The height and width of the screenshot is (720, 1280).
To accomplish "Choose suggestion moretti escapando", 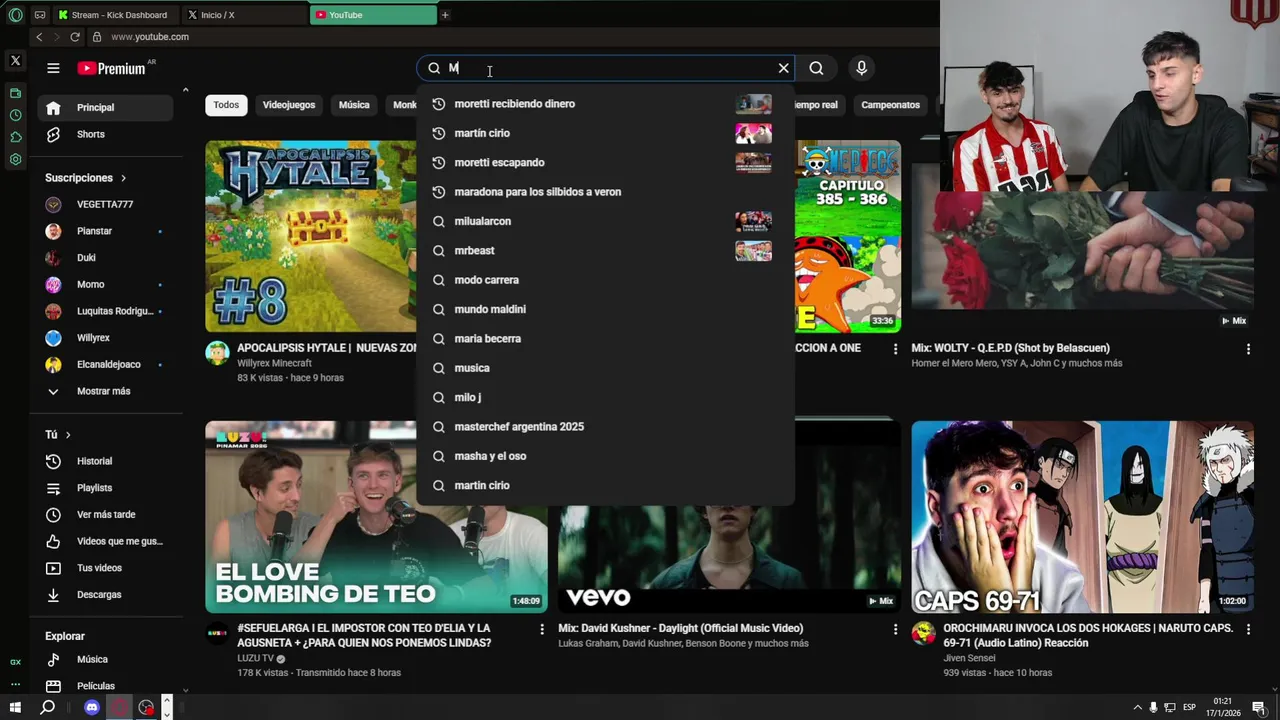I will click(x=605, y=162).
